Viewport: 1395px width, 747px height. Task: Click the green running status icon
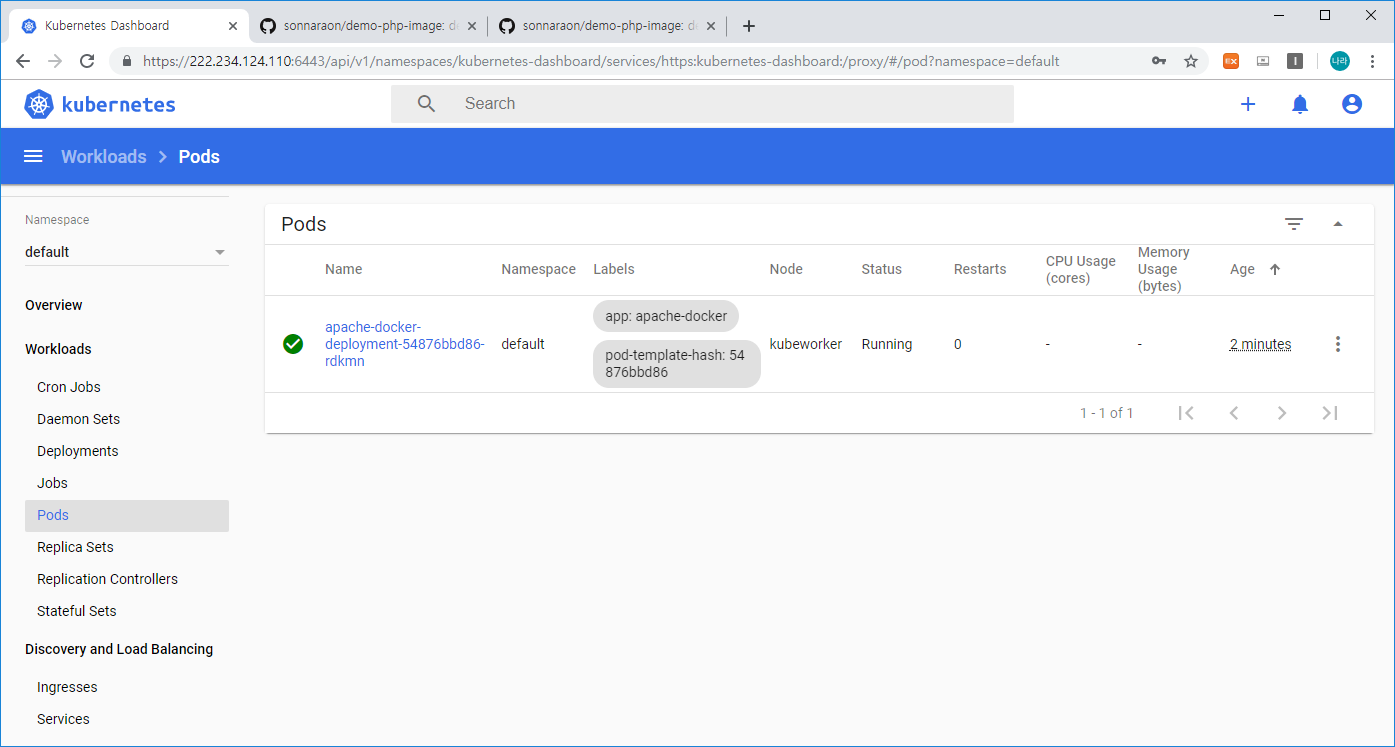click(293, 344)
